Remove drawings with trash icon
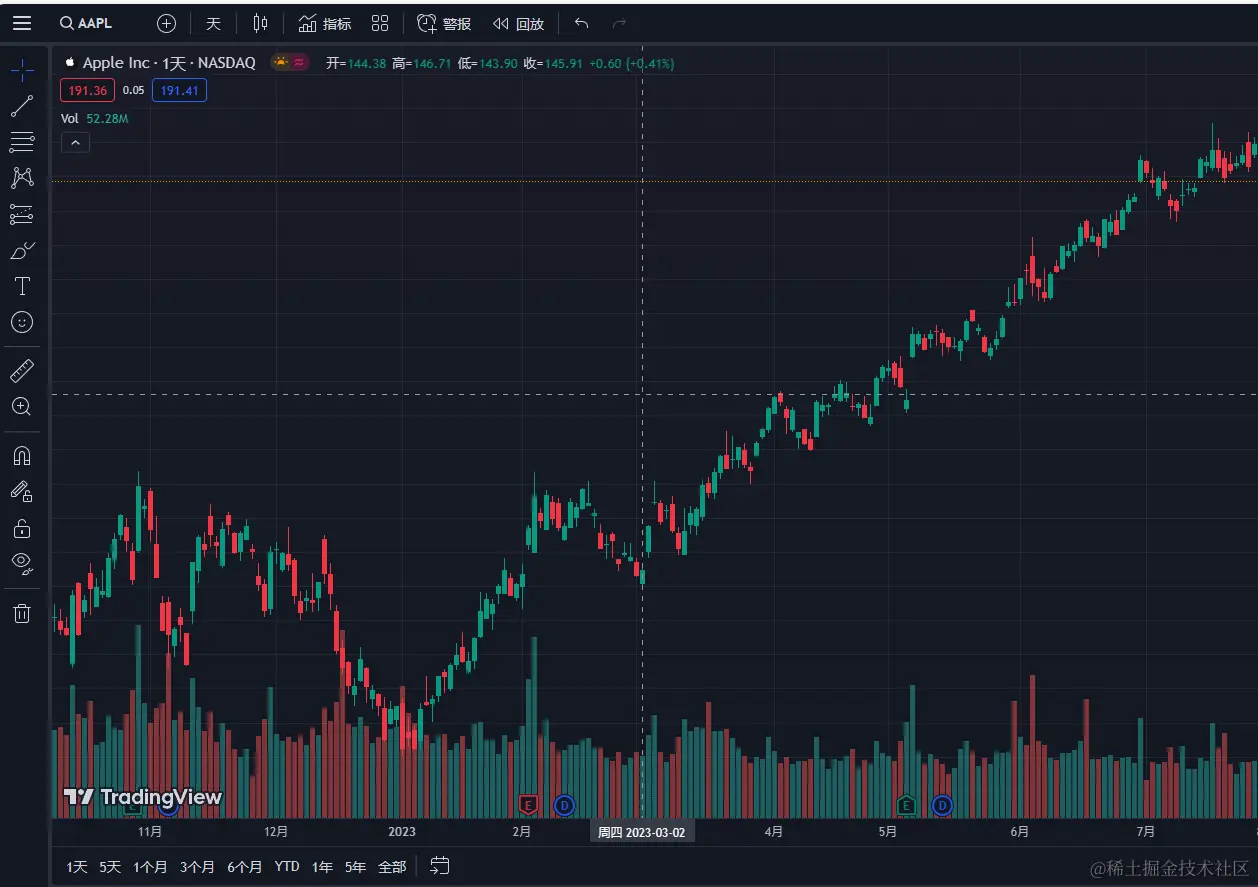 click(x=22, y=612)
